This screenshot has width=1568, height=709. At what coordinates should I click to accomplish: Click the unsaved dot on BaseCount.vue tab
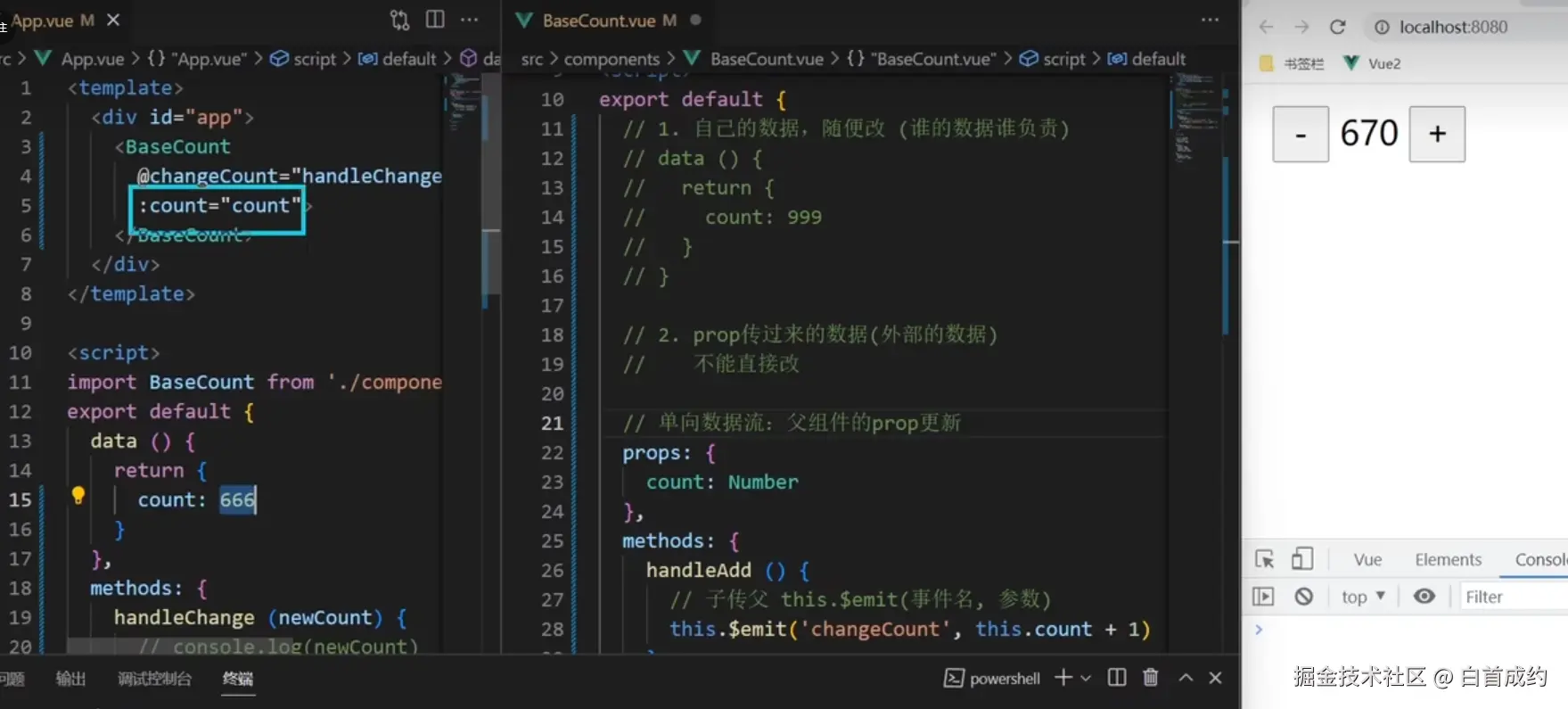pyautogui.click(x=695, y=20)
